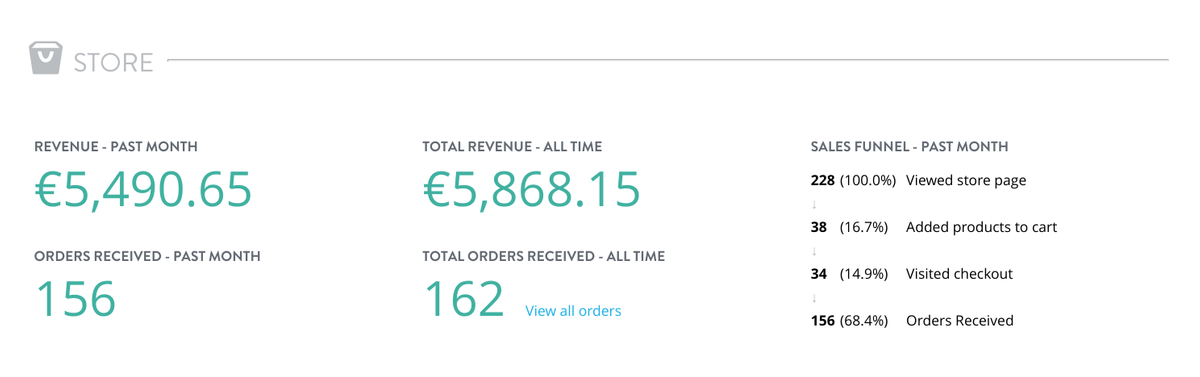This screenshot has width=1200, height=377.
Task: Click the 156 orders received number
Action: tap(76, 299)
